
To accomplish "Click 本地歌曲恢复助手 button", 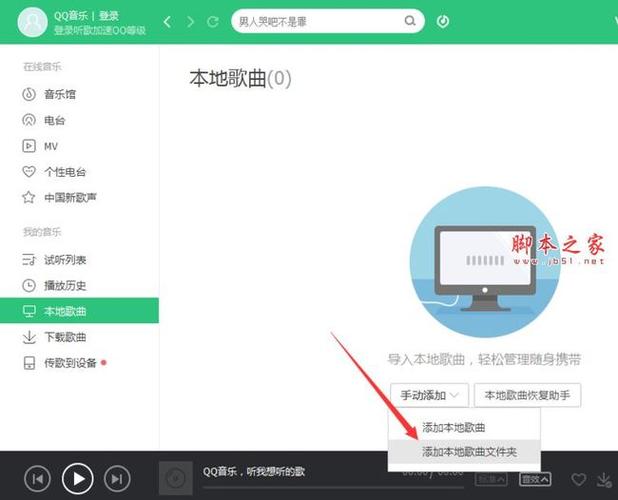I will point(527,395).
